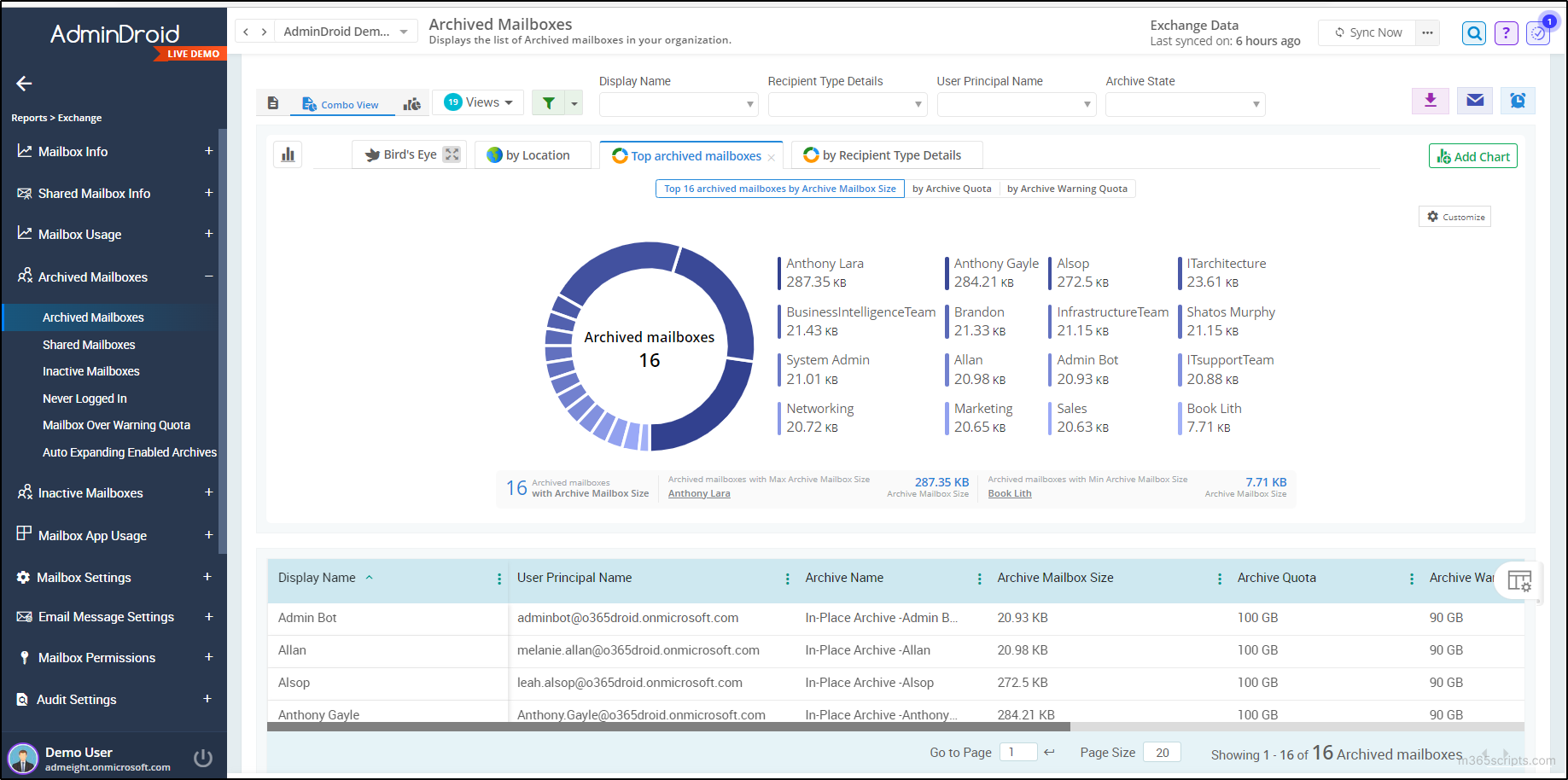The width and height of the screenshot is (1568, 780).
Task: Switch to table-only view icon
Action: pos(273,102)
